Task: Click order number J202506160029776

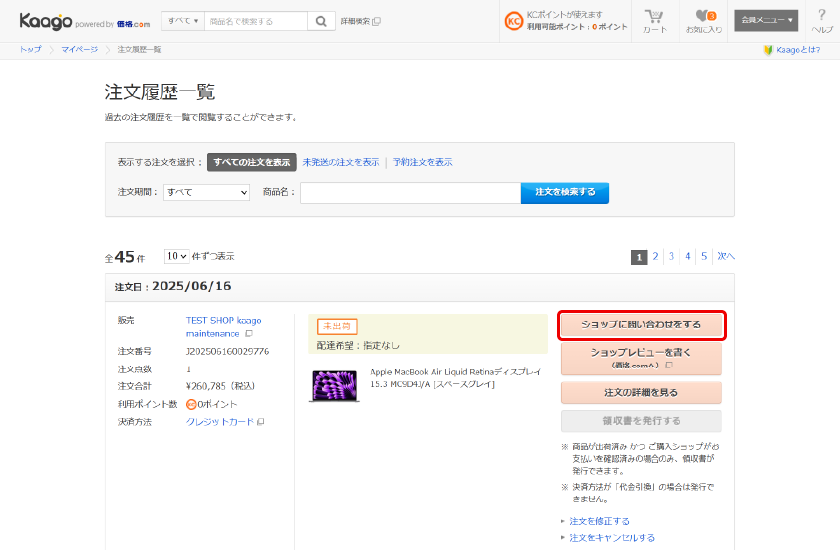Action: pyautogui.click(x=227, y=351)
